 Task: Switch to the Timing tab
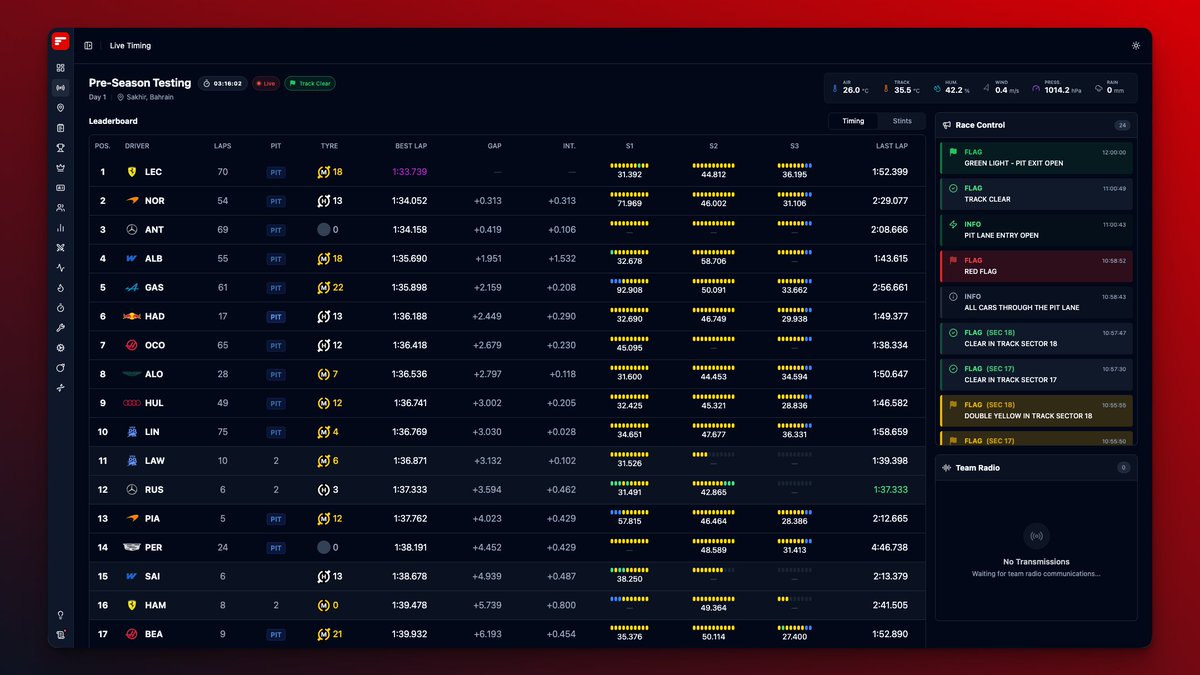click(853, 121)
